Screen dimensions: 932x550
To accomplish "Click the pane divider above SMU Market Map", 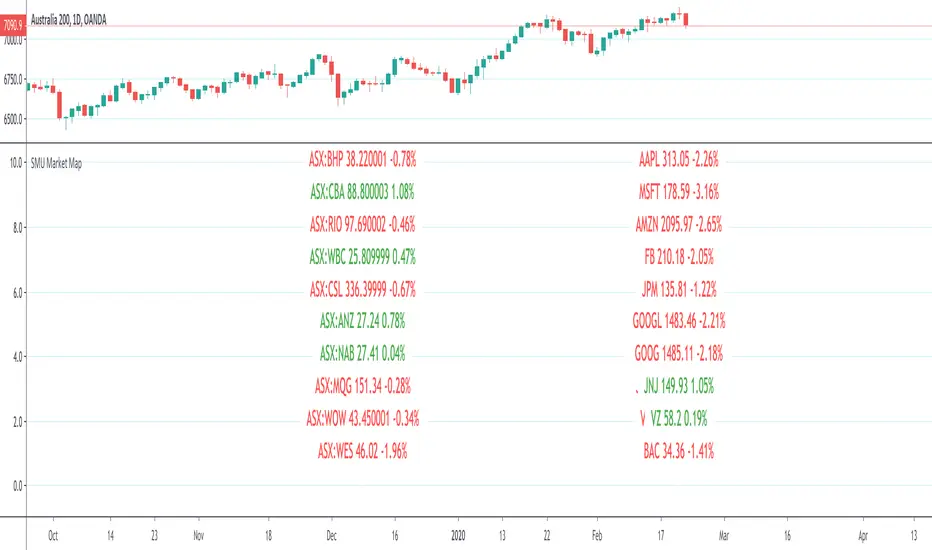I will click(x=466, y=145).
